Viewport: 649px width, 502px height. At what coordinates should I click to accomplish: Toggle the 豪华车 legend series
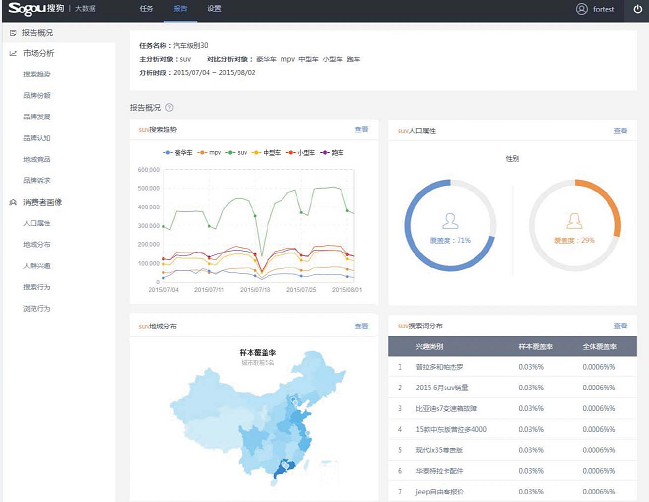[x=178, y=153]
